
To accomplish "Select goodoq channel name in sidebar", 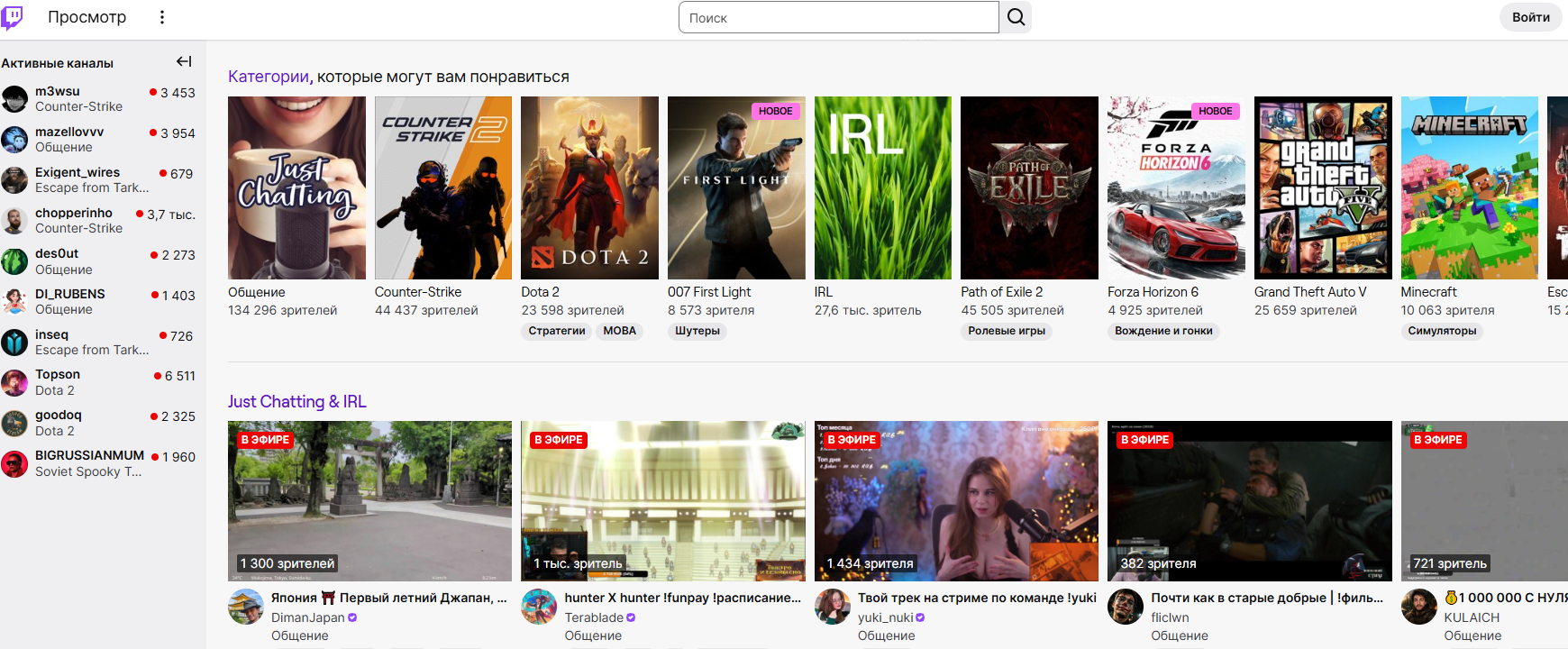I will (x=59, y=415).
